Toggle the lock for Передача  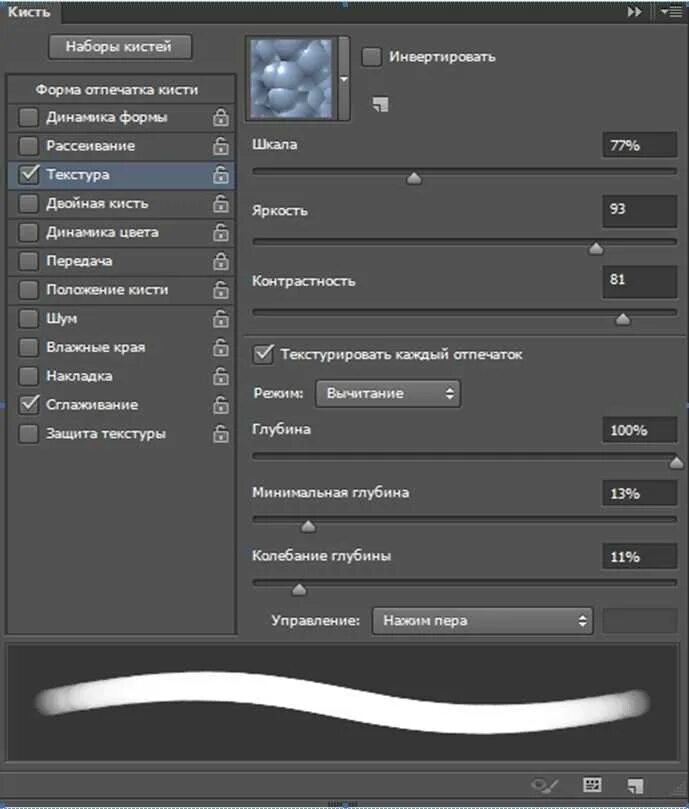click(221, 261)
